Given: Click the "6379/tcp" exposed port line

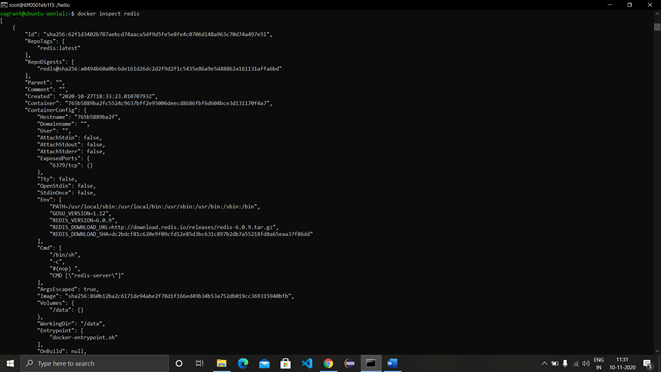Looking at the screenshot, I should click(x=71, y=165).
